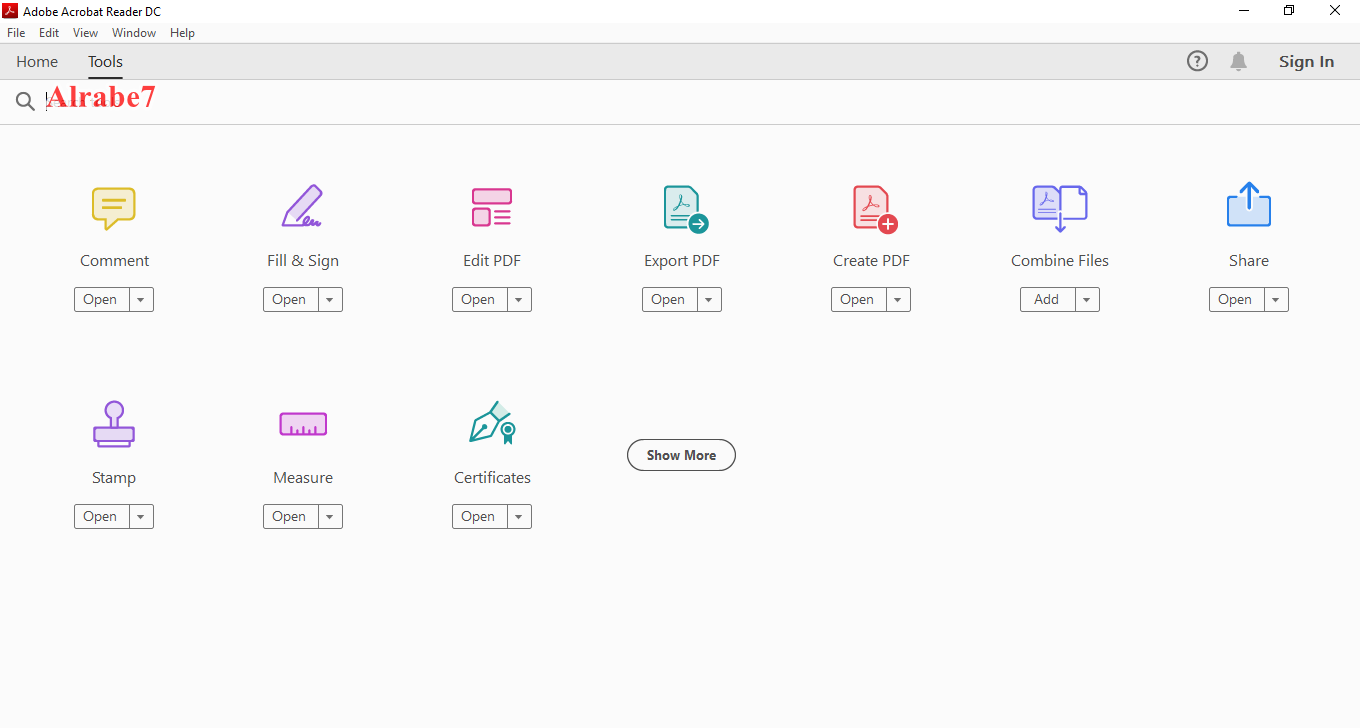The height and width of the screenshot is (728, 1360).
Task: Open the File menu
Action: click(x=16, y=33)
